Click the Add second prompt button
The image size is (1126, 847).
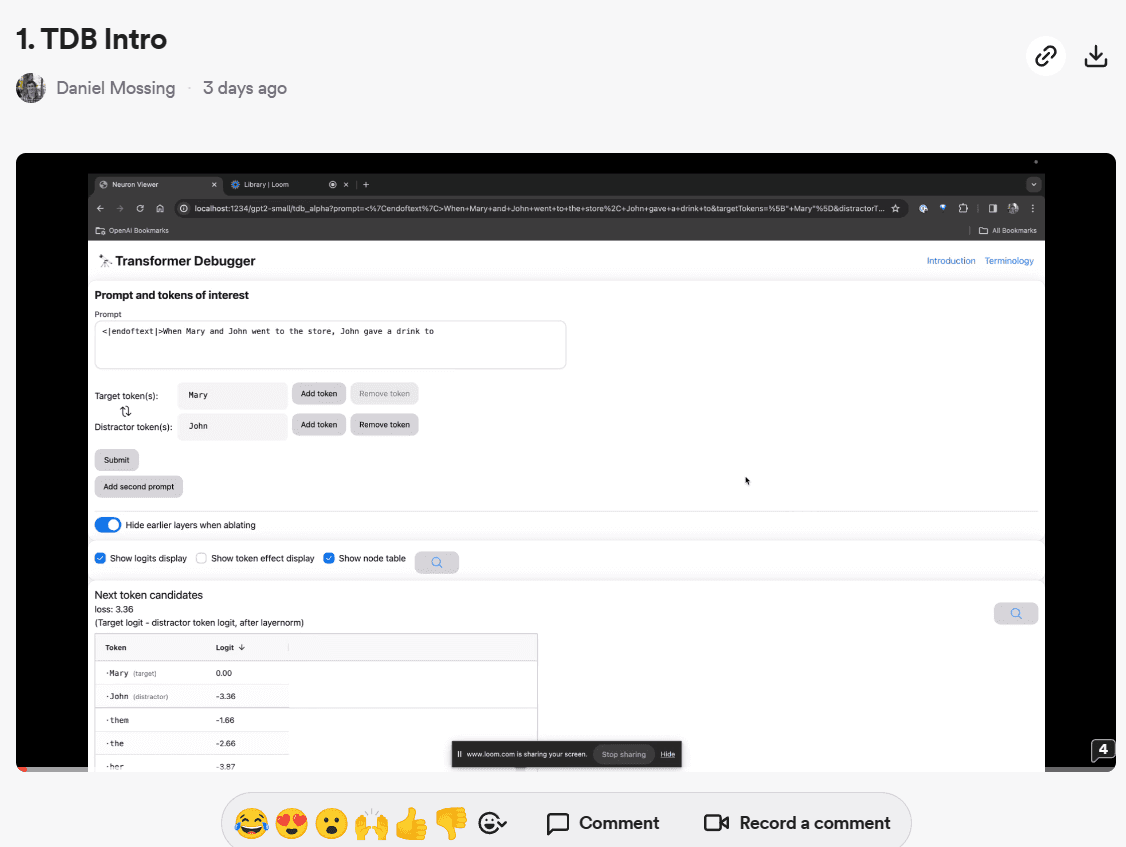[x=138, y=486]
